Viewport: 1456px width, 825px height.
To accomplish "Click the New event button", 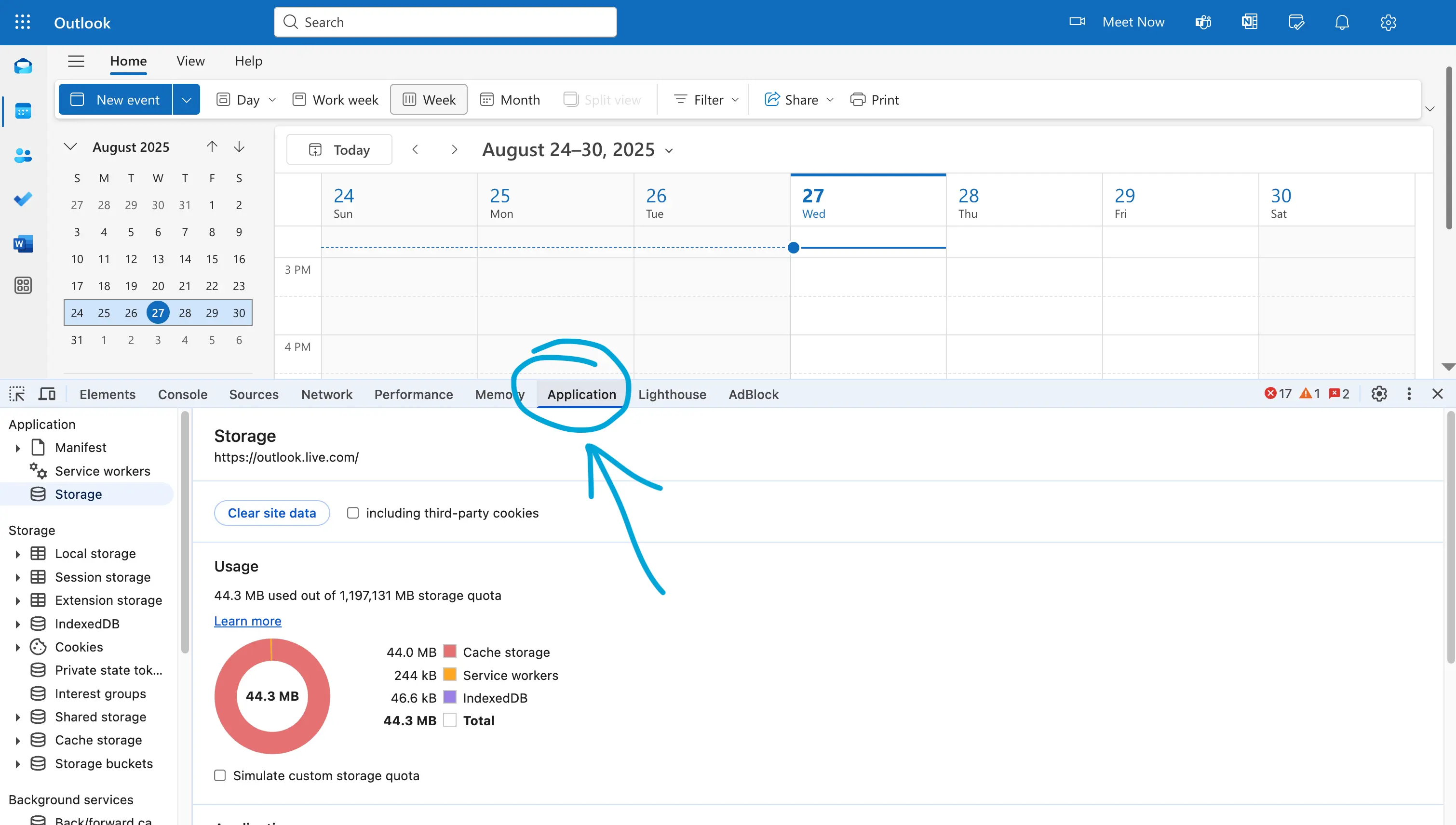I will (x=116, y=100).
